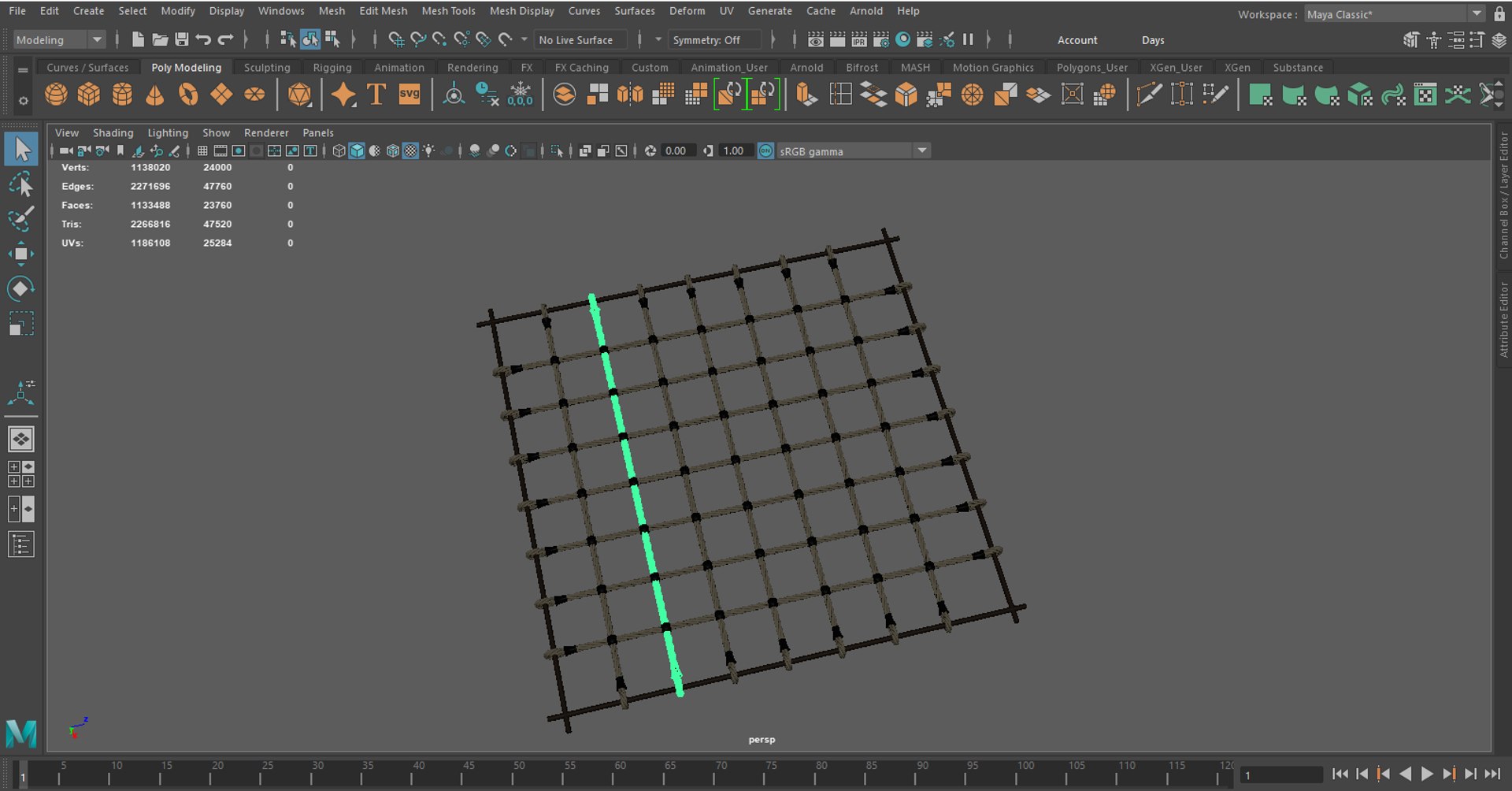Viewport: 1512px width, 791px height.
Task: Play the animation backwards
Action: [x=1406, y=774]
